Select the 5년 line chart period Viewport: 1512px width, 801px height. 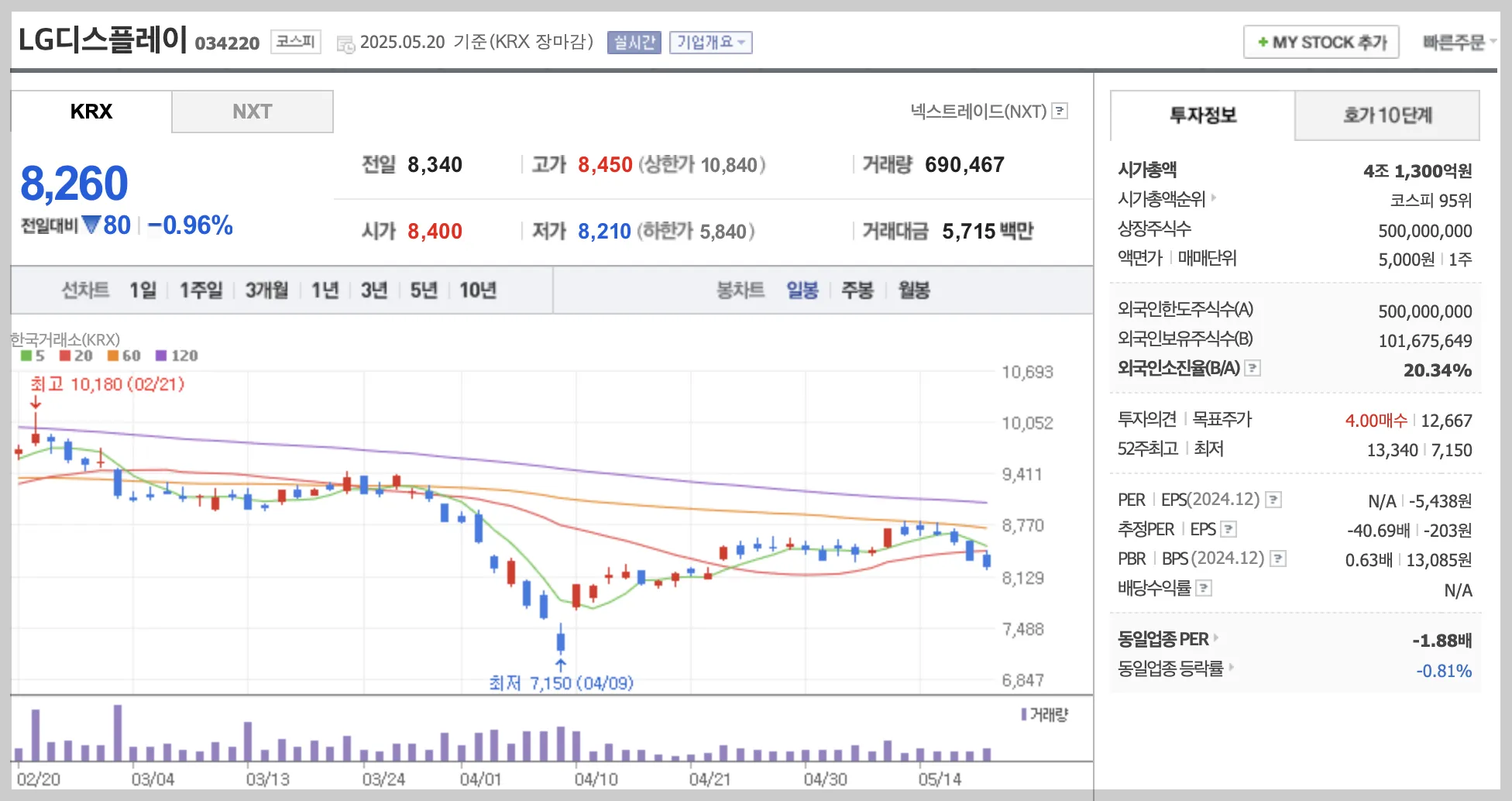[424, 290]
